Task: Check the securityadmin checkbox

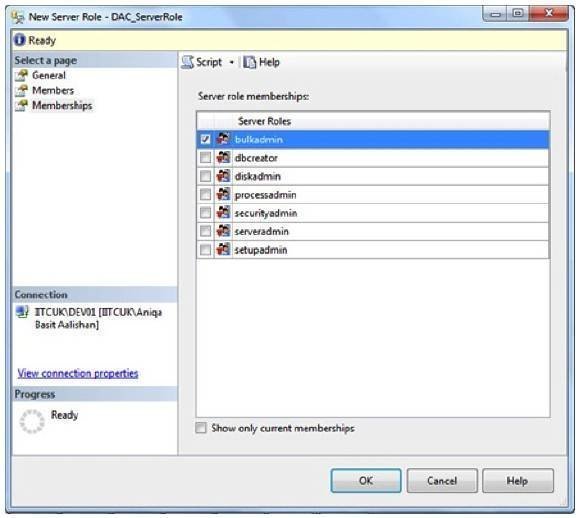Action: pyautogui.click(x=205, y=213)
